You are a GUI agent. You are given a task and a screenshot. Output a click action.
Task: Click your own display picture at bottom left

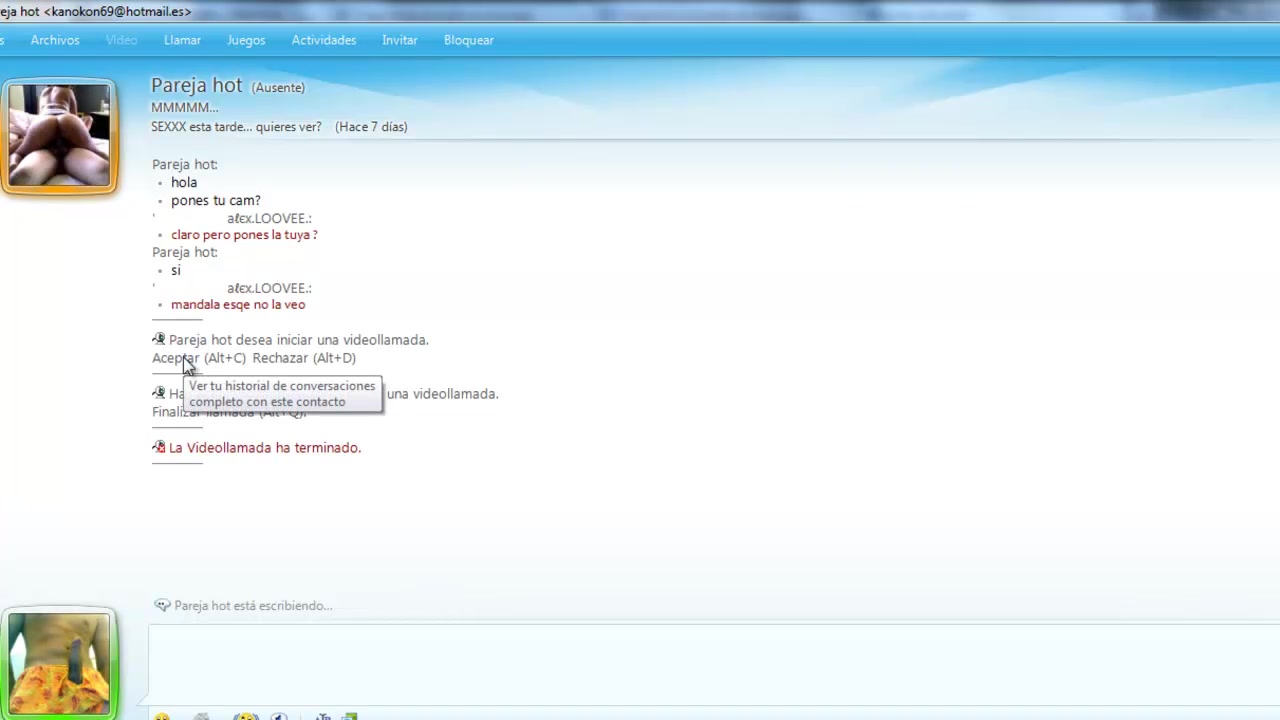pyautogui.click(x=59, y=663)
